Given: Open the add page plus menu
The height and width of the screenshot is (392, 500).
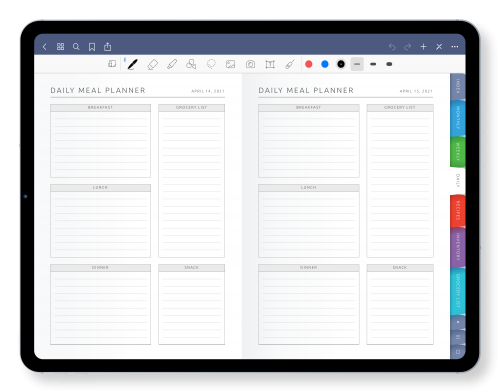Looking at the screenshot, I should pyautogui.click(x=423, y=47).
